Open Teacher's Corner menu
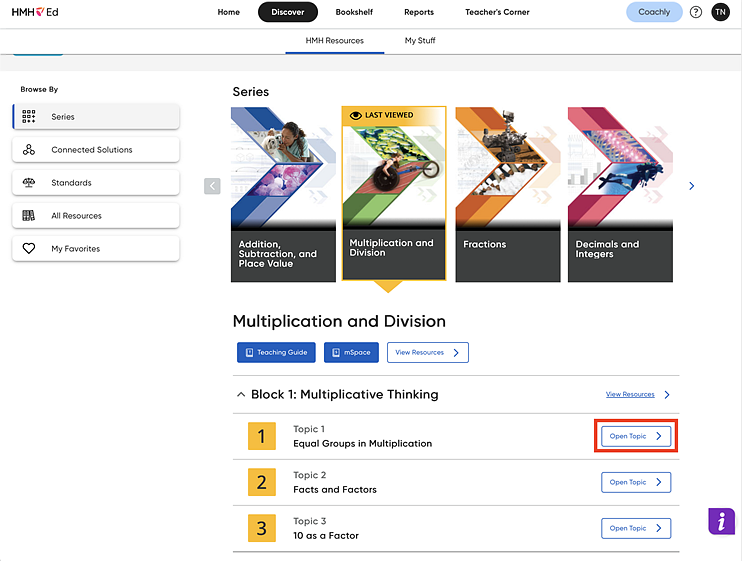 (x=497, y=12)
